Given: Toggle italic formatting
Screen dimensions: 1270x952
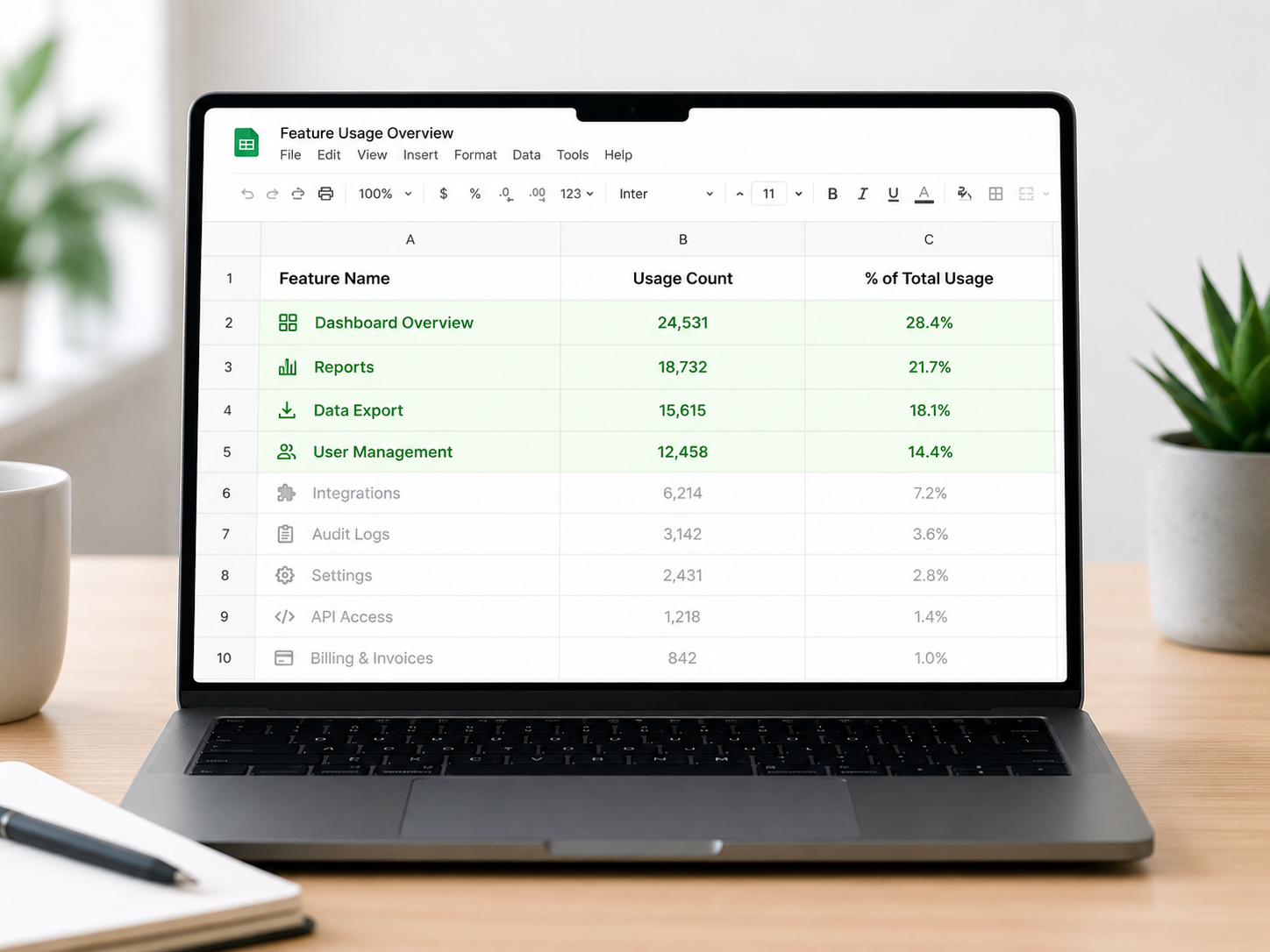Looking at the screenshot, I should [863, 194].
